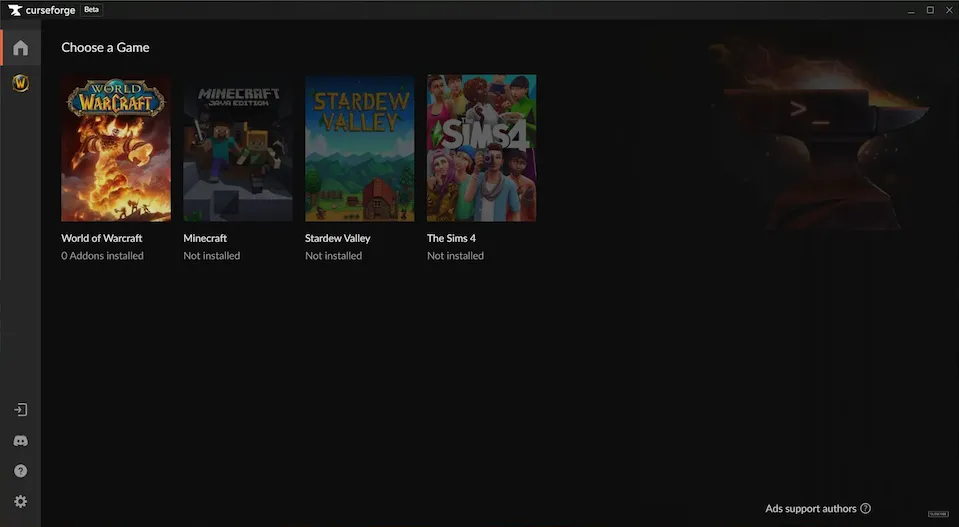Choose the Stardew Valley cover art
959x527 pixels.
(359, 148)
